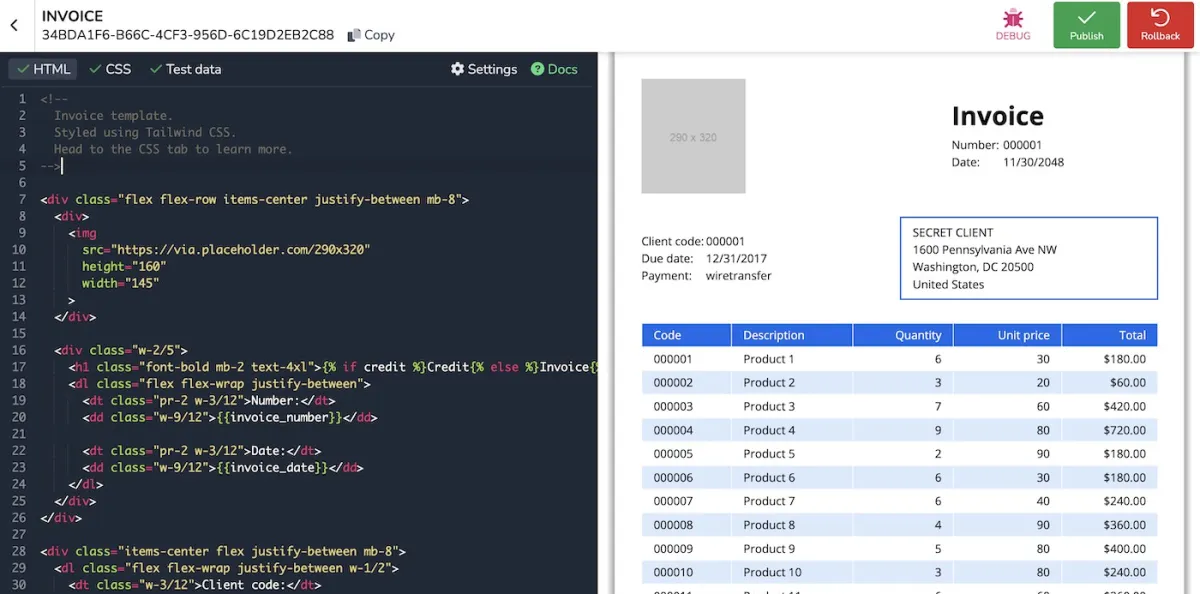Switch to the HTML tab
This screenshot has width=1200, height=594.
pyautogui.click(x=43, y=69)
